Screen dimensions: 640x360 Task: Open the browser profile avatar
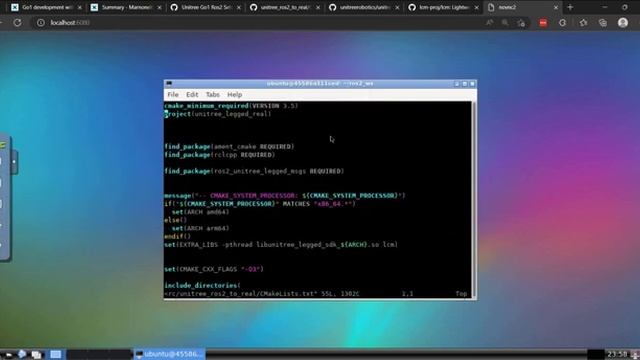point(623,22)
